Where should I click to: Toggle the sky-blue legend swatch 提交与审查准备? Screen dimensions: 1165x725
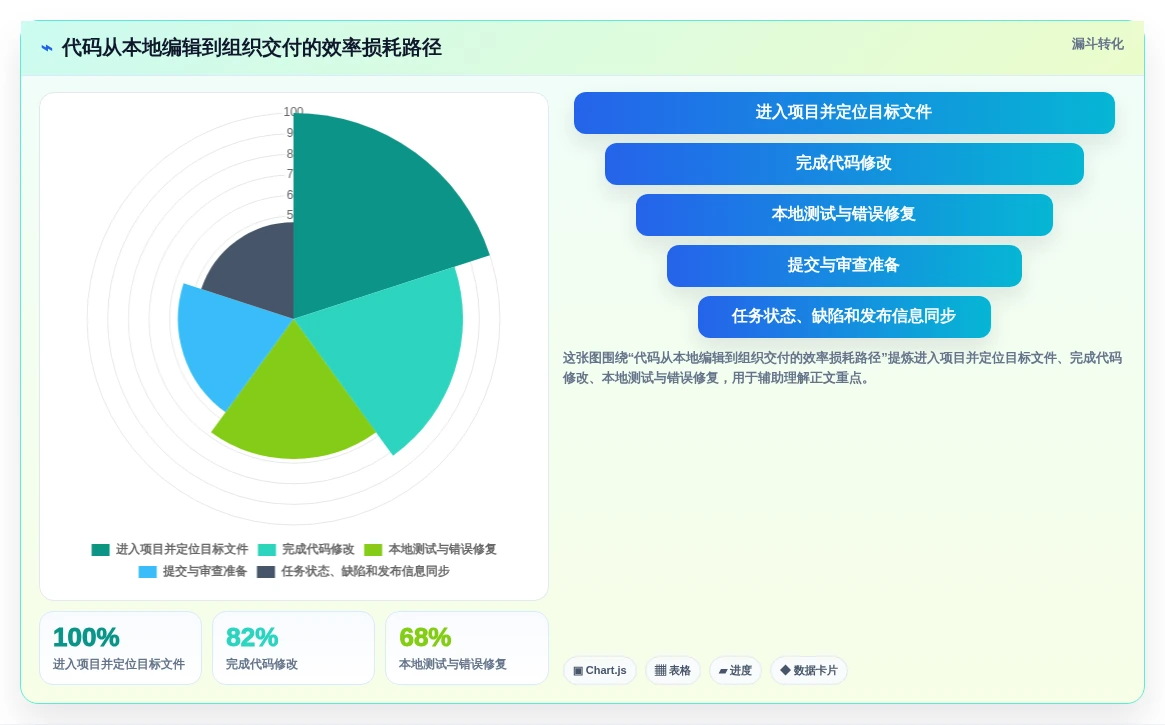pyautogui.click(x=147, y=572)
